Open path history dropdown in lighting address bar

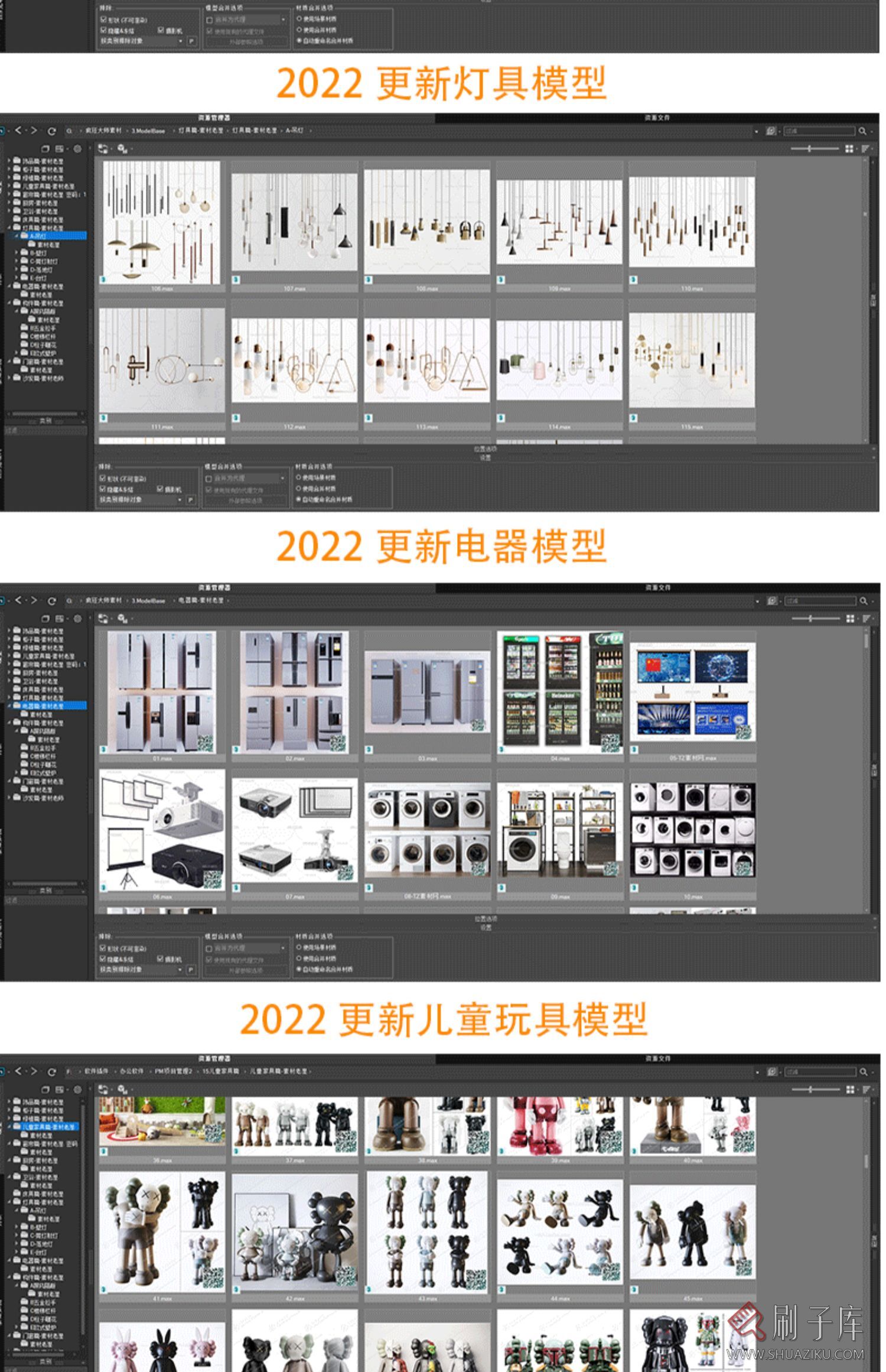click(x=757, y=131)
